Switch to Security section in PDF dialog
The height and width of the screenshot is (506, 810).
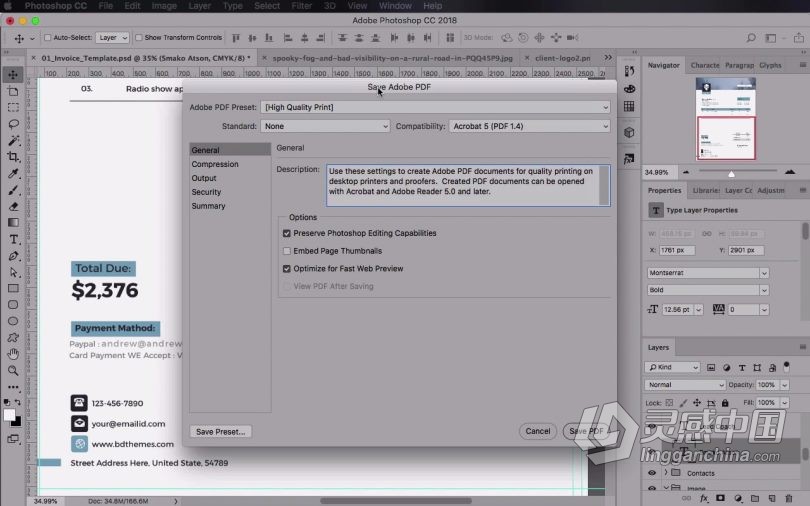click(206, 192)
